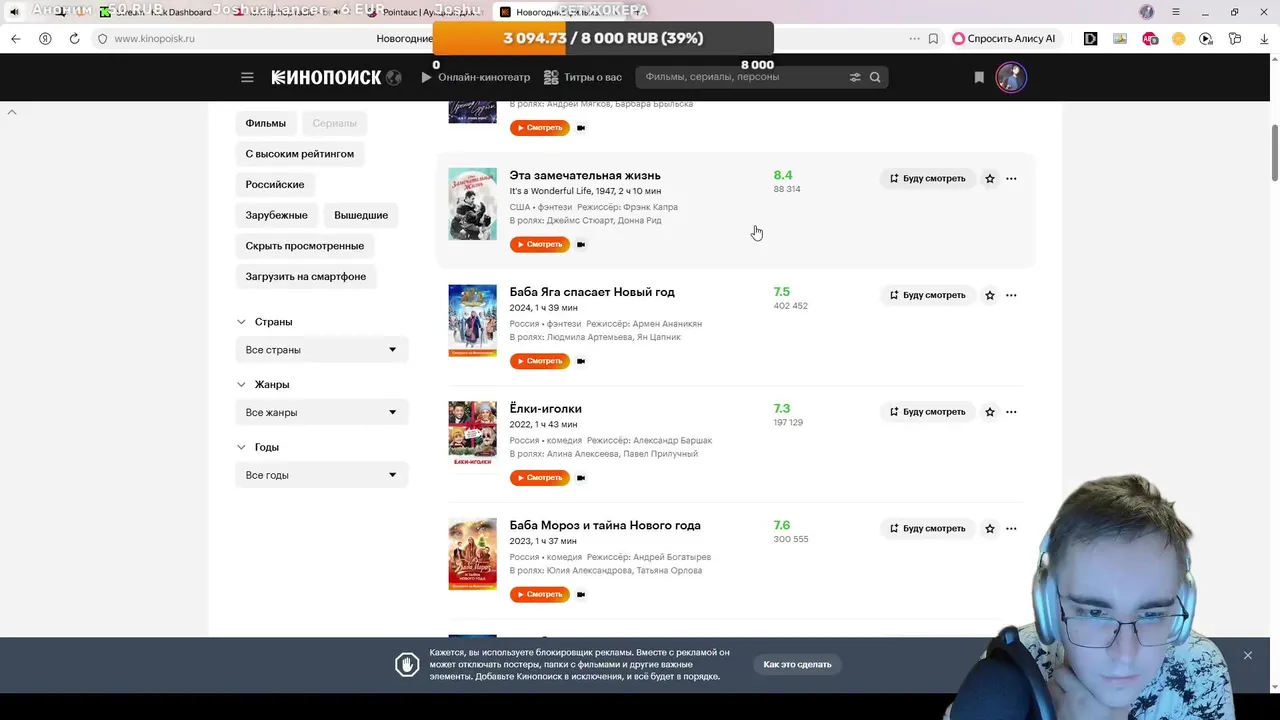The image size is (1280, 720).
Task: Open more options for Эта замечательная жизнь
Action: pyautogui.click(x=1011, y=179)
